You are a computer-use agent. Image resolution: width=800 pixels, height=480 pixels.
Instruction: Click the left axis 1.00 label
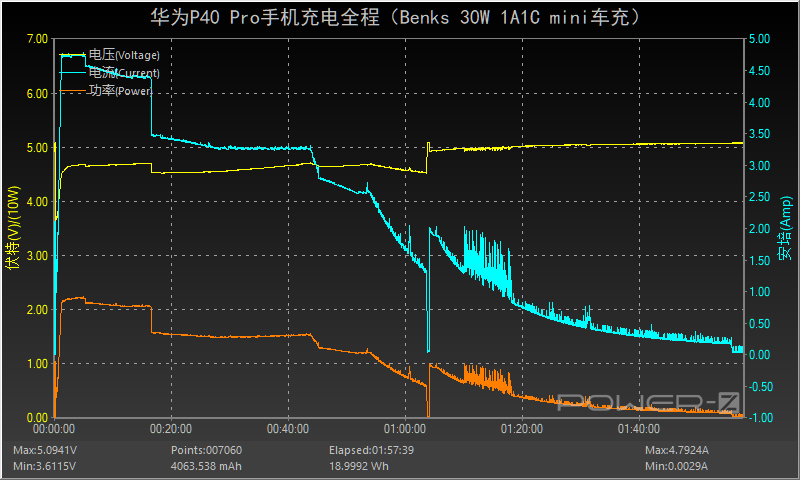(37, 364)
